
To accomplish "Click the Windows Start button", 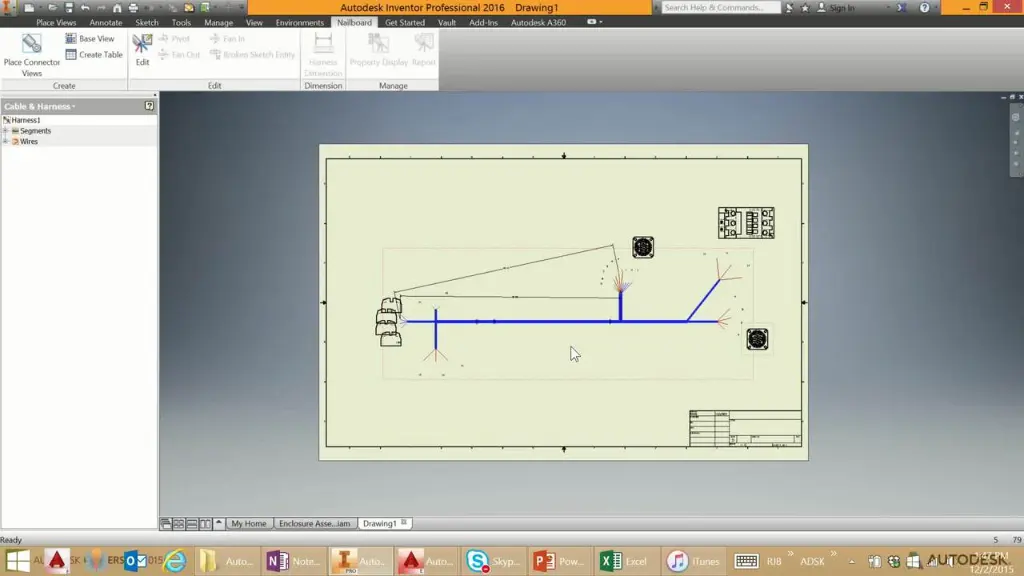I will click(17, 561).
